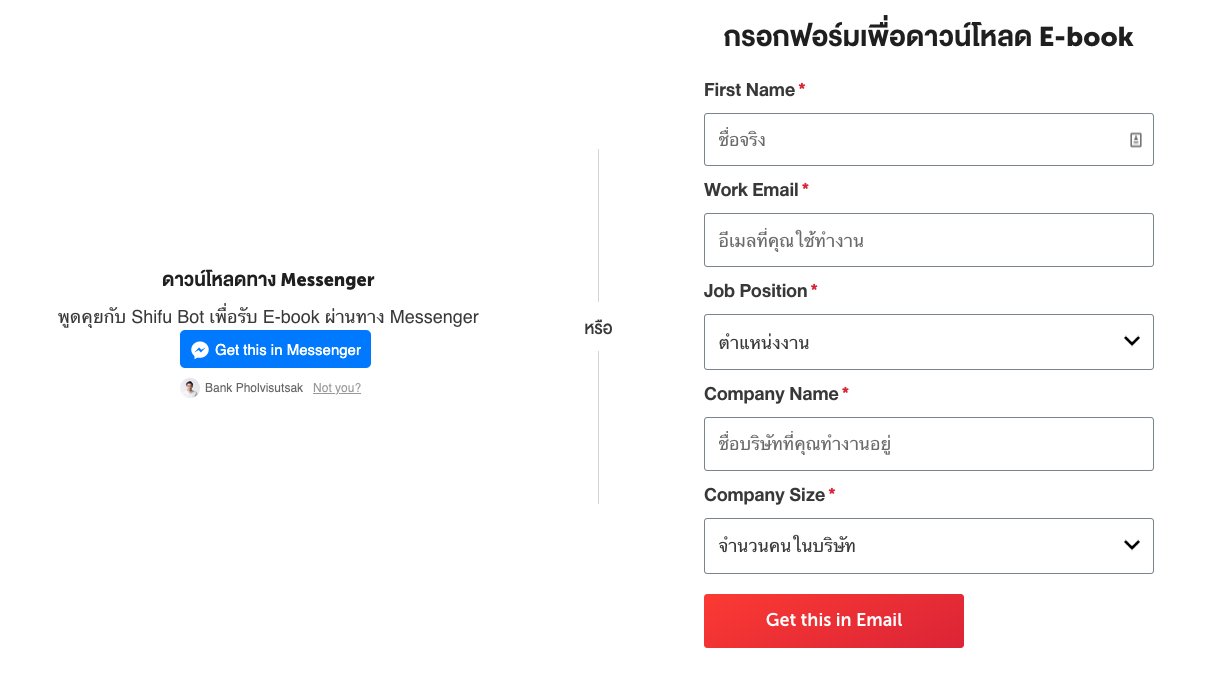Submit with Get this in Email button
Image resolution: width=1208 pixels, height=682 pixels.
pos(833,621)
